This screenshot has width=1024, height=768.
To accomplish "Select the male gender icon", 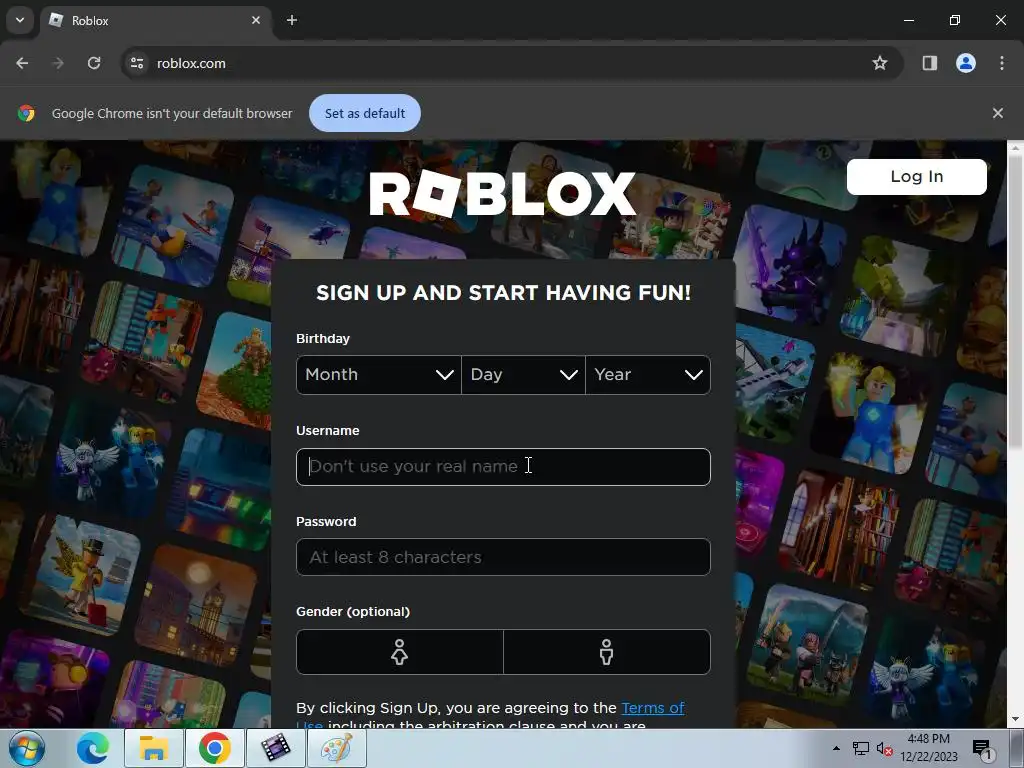I will point(607,652).
